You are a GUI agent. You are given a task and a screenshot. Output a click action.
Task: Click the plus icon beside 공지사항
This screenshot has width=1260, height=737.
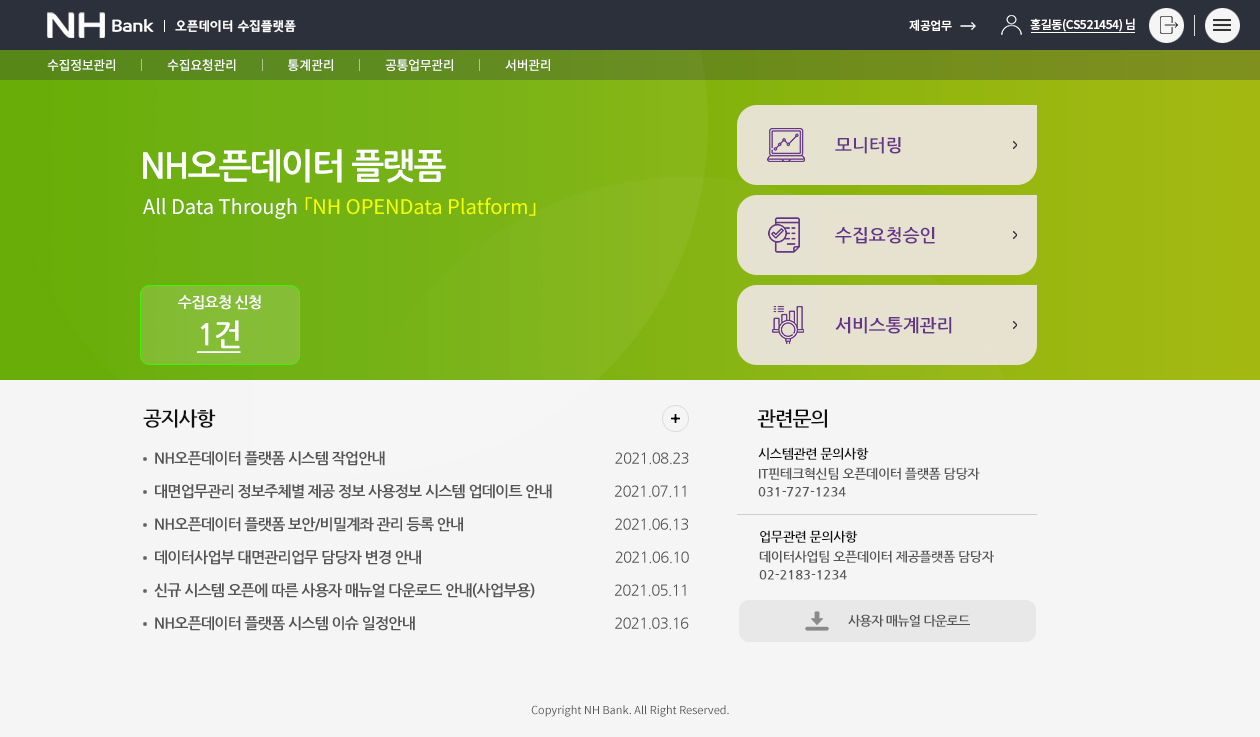pyautogui.click(x=675, y=418)
